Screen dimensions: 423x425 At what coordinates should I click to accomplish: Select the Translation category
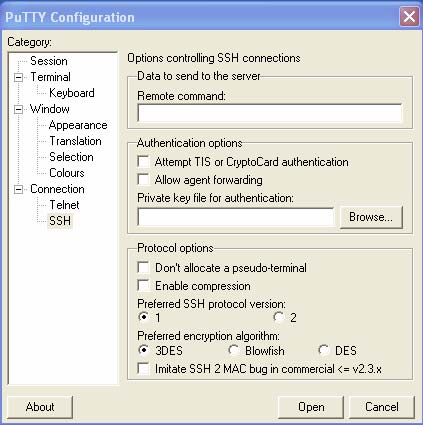coord(75,141)
